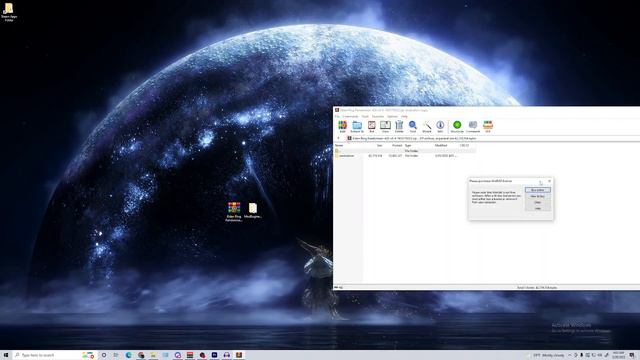Viewport: 640px width, 360px height.
Task: Select the folder icon at the desktop's top-left
Action: pos(9,12)
